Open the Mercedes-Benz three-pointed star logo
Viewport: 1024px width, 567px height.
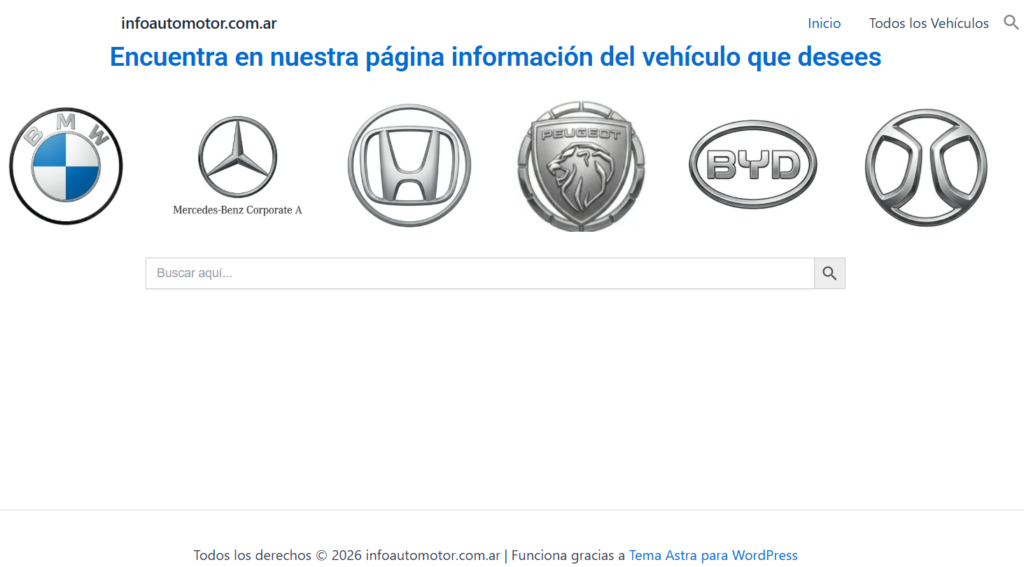(x=237, y=156)
